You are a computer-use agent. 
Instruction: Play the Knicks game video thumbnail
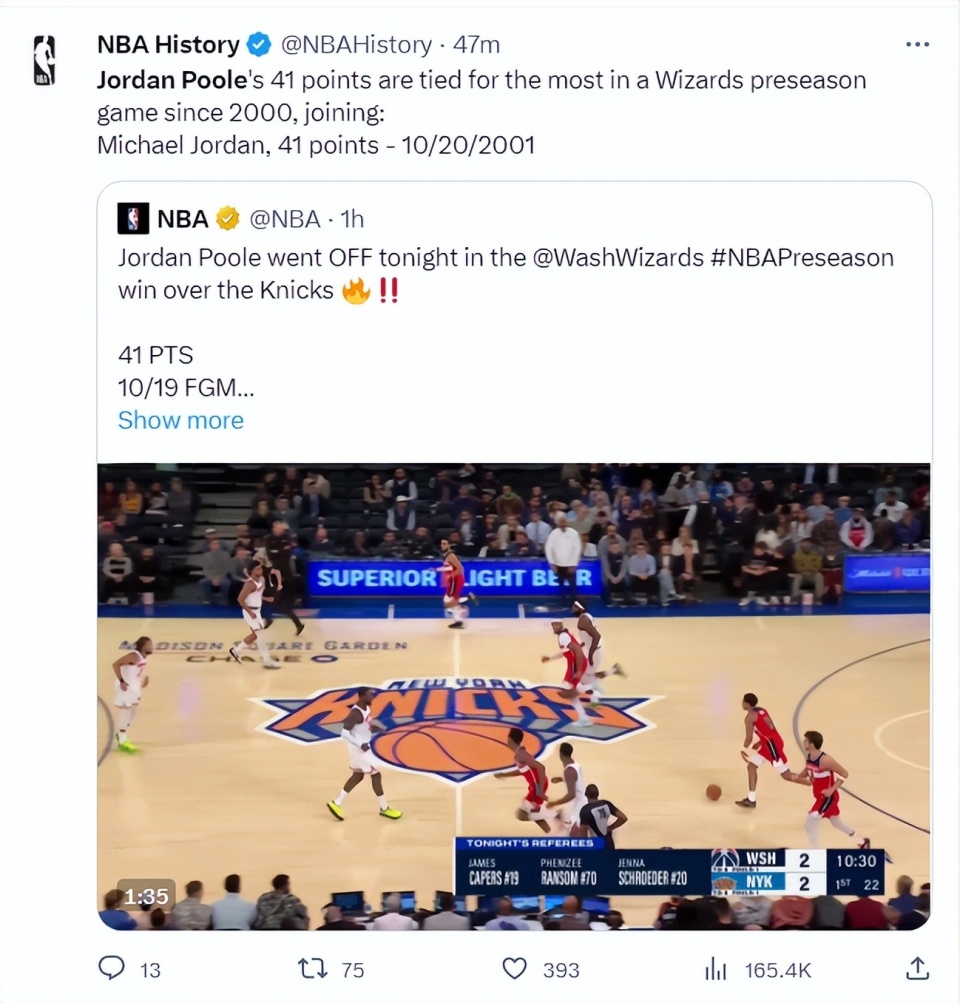click(x=514, y=696)
